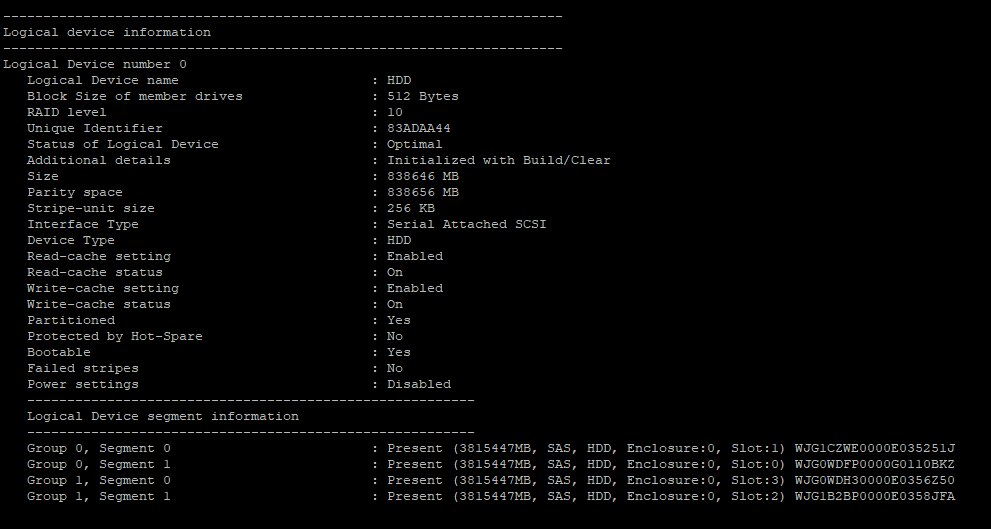
Task: Click the Partitioned value 'Yes'
Action: pos(399,320)
